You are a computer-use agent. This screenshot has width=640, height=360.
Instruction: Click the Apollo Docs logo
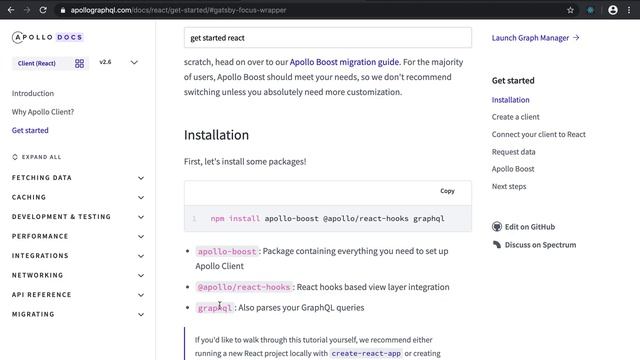point(47,37)
